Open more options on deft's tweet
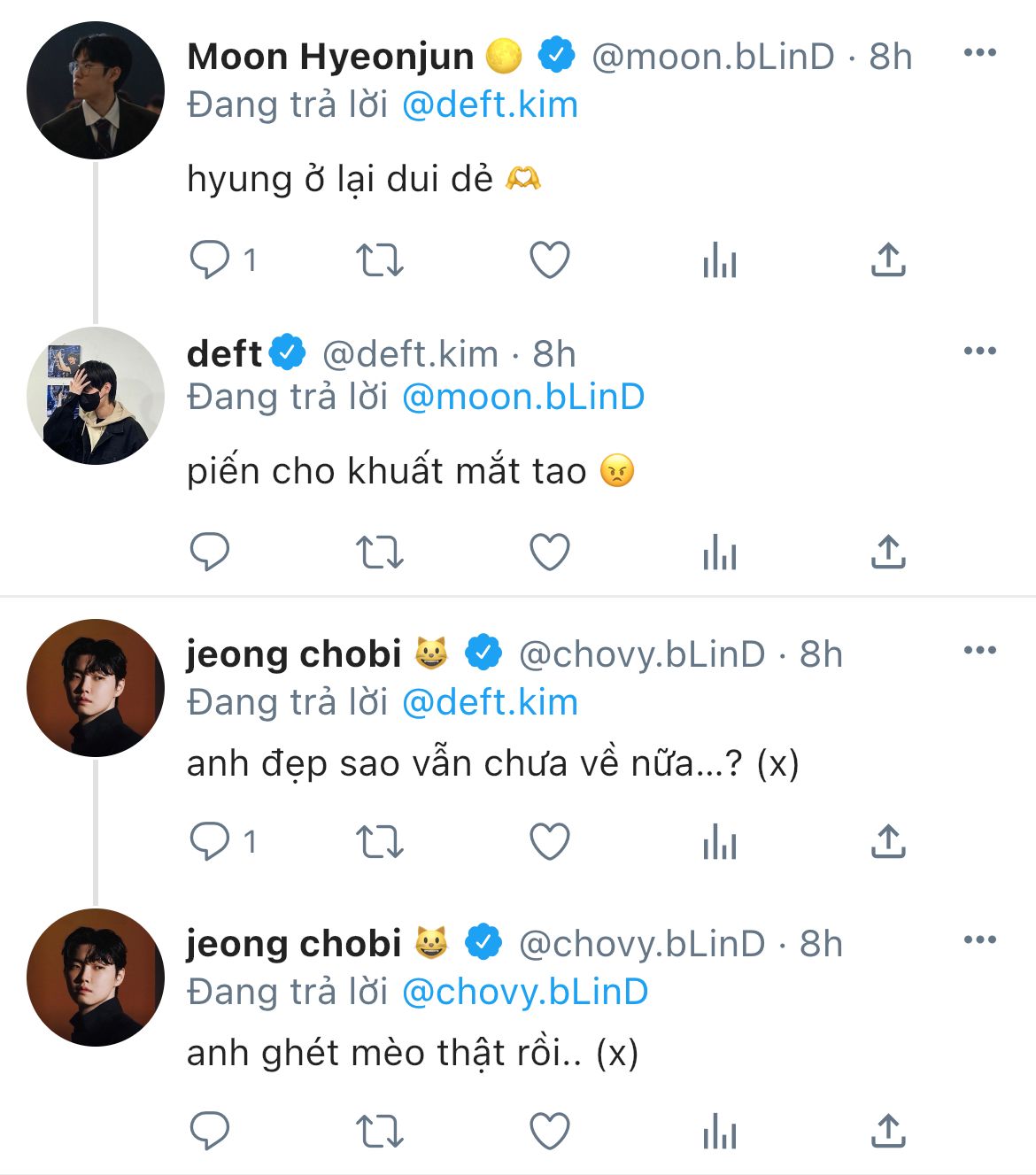1036x1175 pixels. tap(979, 351)
